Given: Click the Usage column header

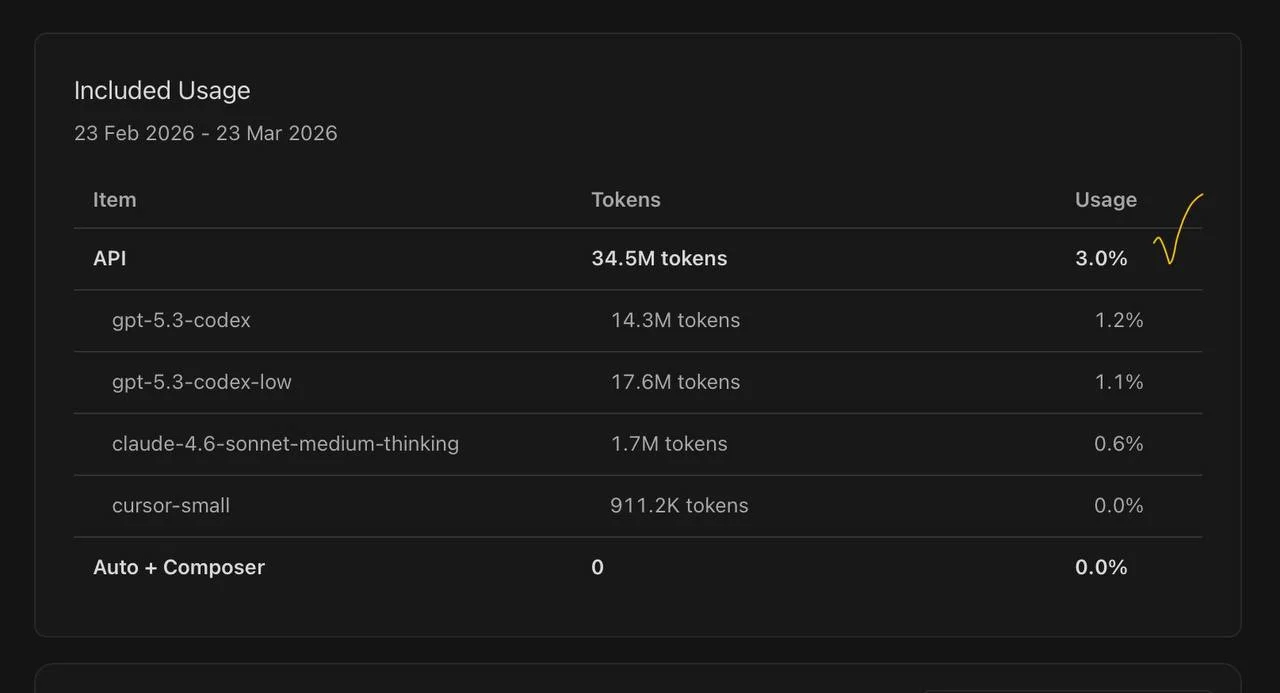Looking at the screenshot, I should coord(1105,199).
